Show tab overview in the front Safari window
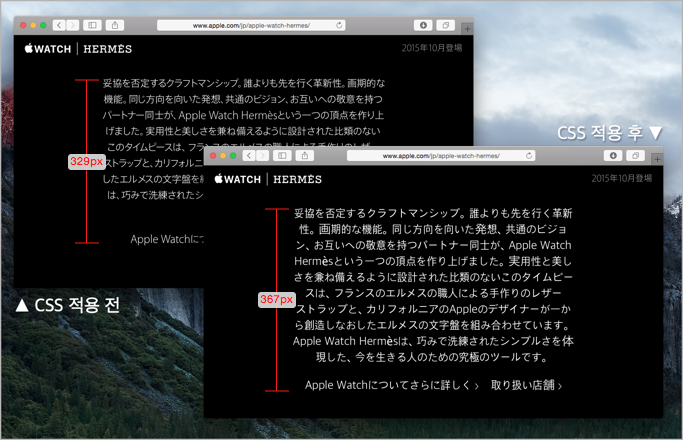 [x=636, y=156]
